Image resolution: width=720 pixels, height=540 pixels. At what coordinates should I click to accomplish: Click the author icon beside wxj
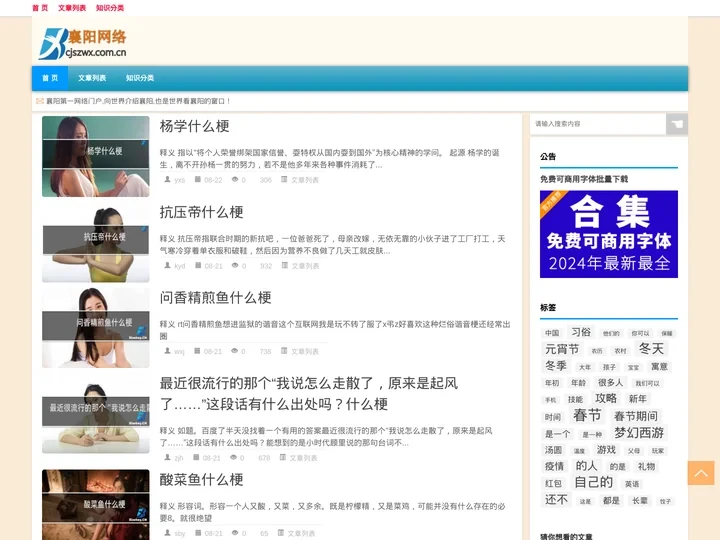pos(168,351)
